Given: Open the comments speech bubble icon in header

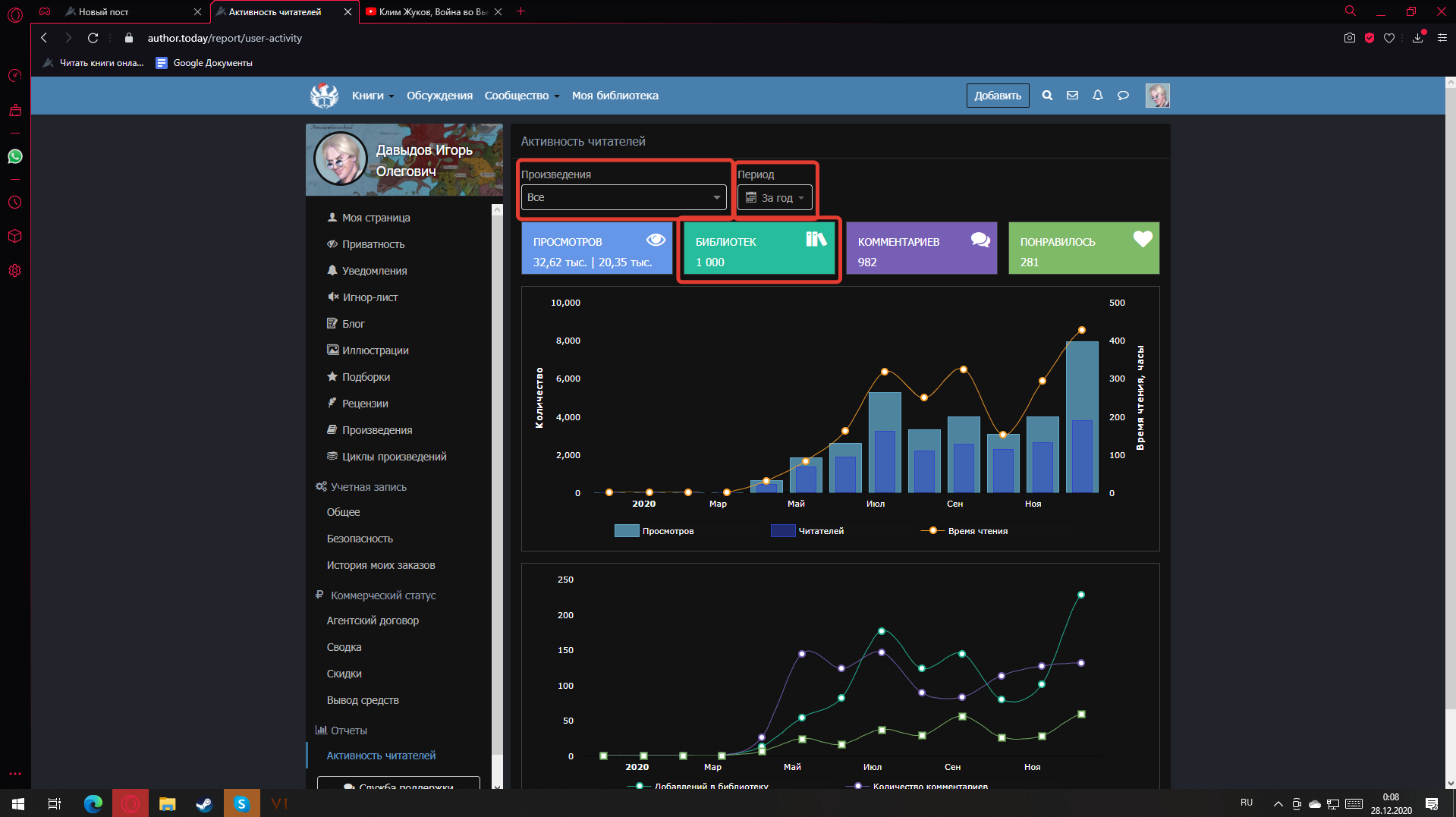Looking at the screenshot, I should [1123, 96].
